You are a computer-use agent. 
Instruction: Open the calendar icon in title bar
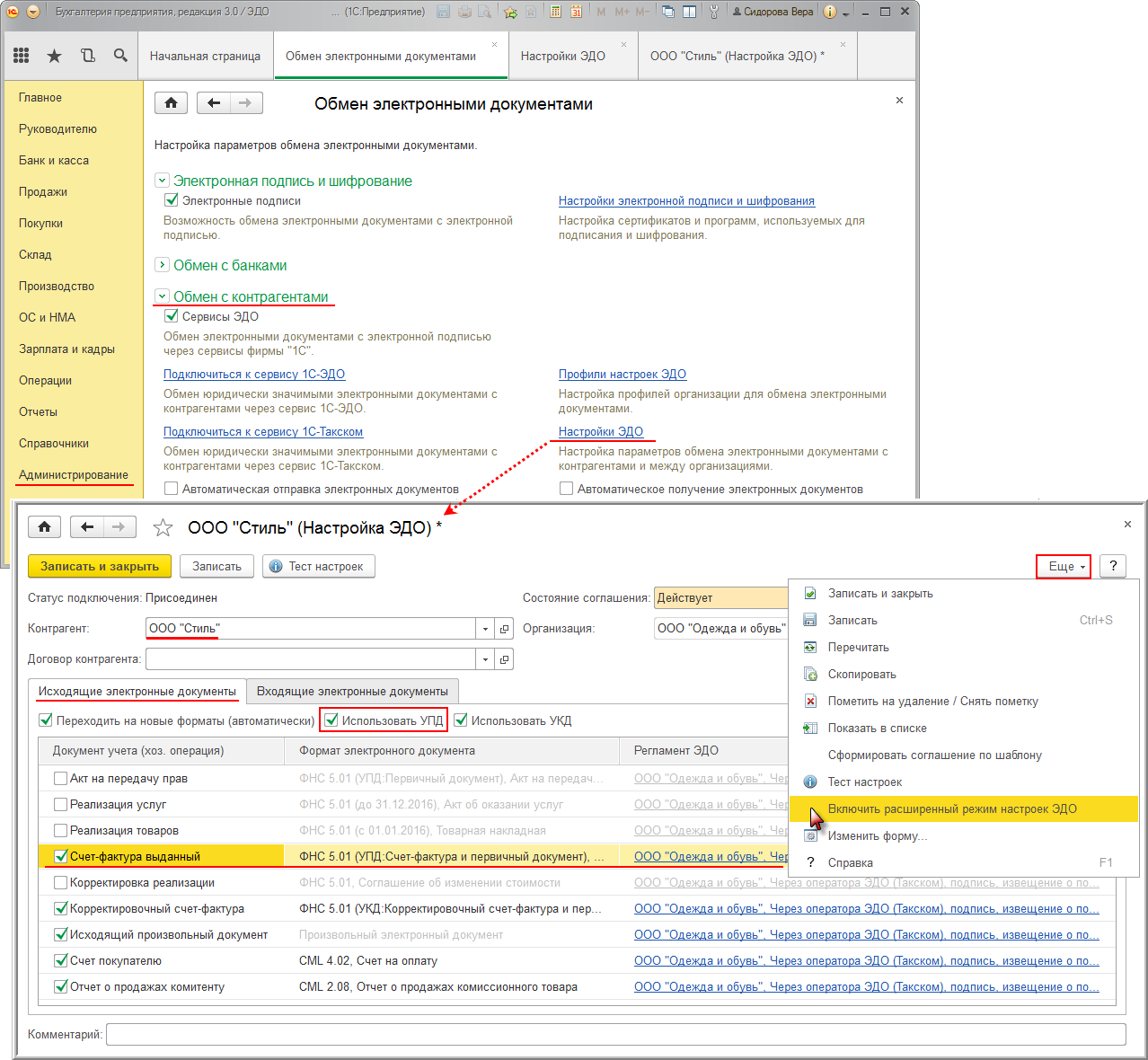coord(576,12)
